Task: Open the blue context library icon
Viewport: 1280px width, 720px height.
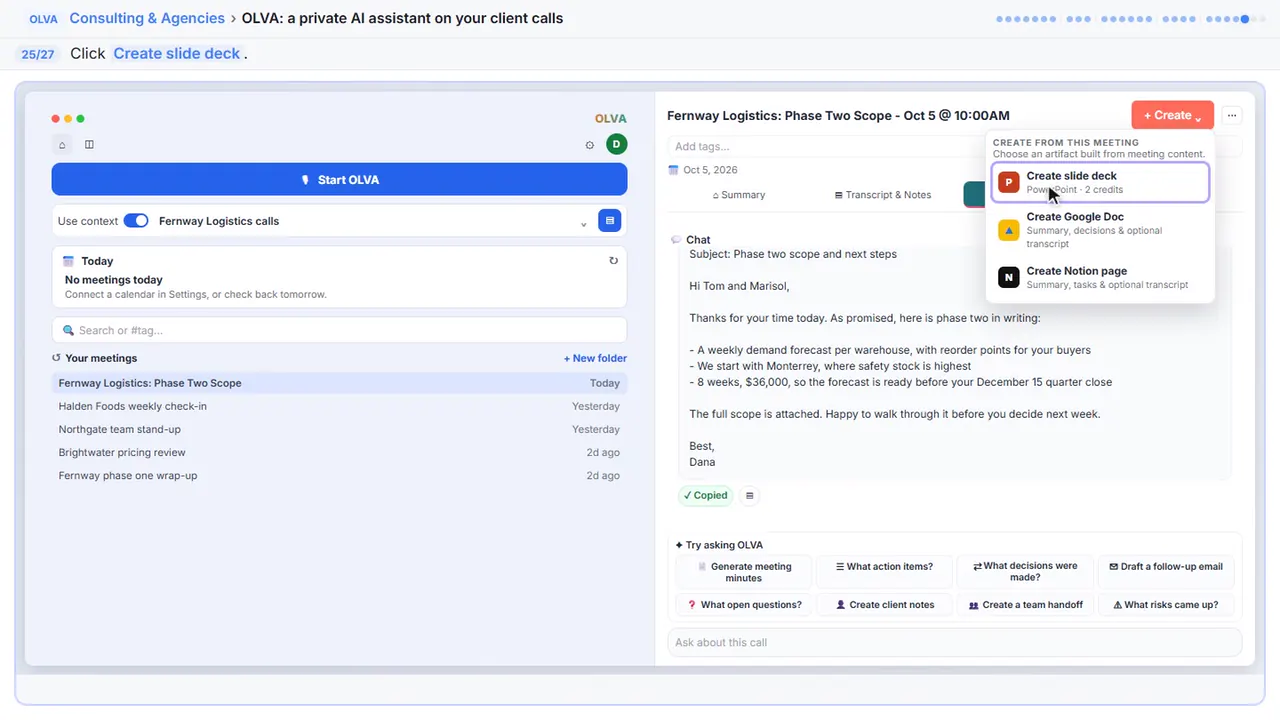Action: pyautogui.click(x=609, y=221)
